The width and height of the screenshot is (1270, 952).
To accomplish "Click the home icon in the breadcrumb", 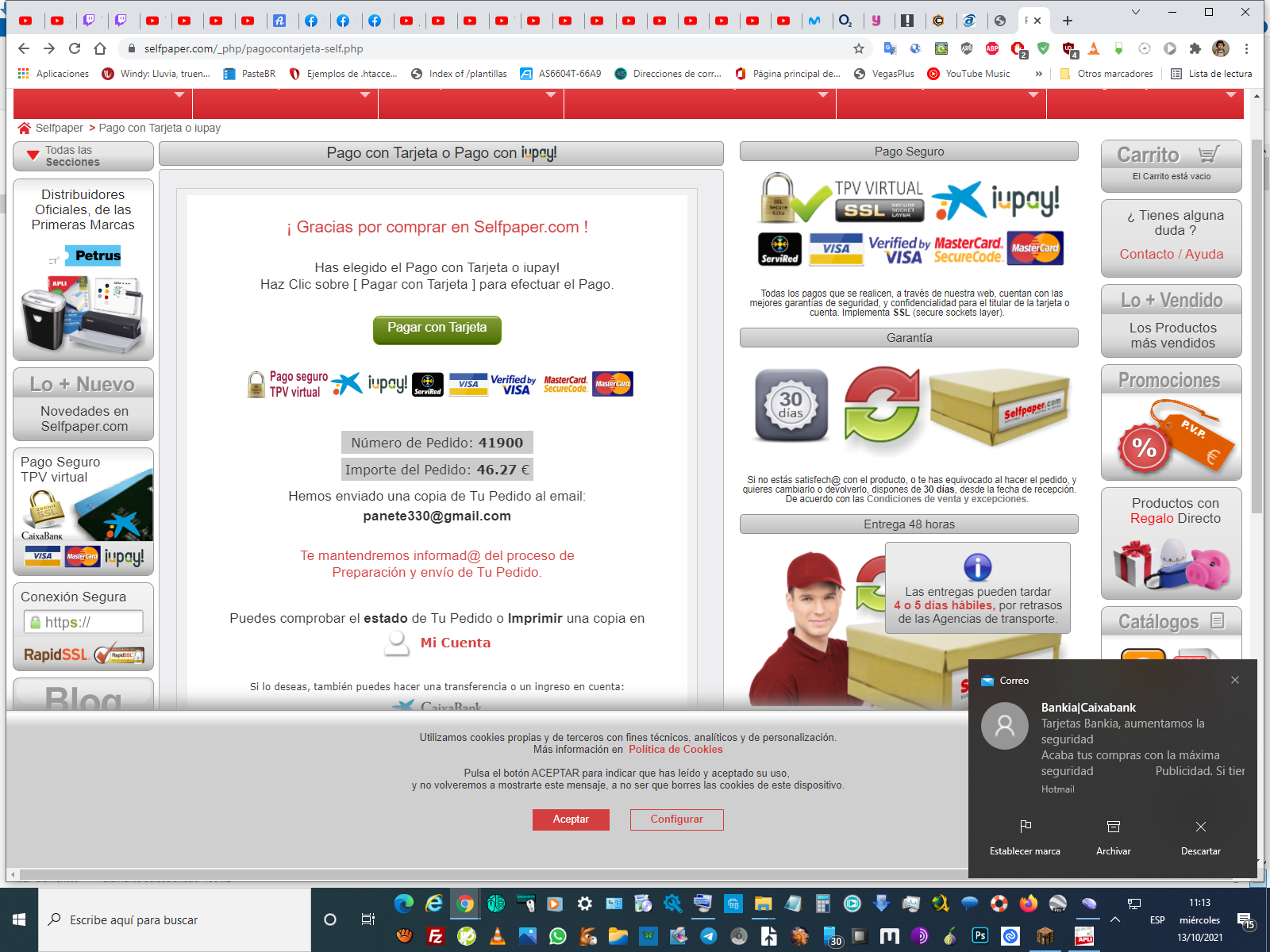I will [25, 128].
